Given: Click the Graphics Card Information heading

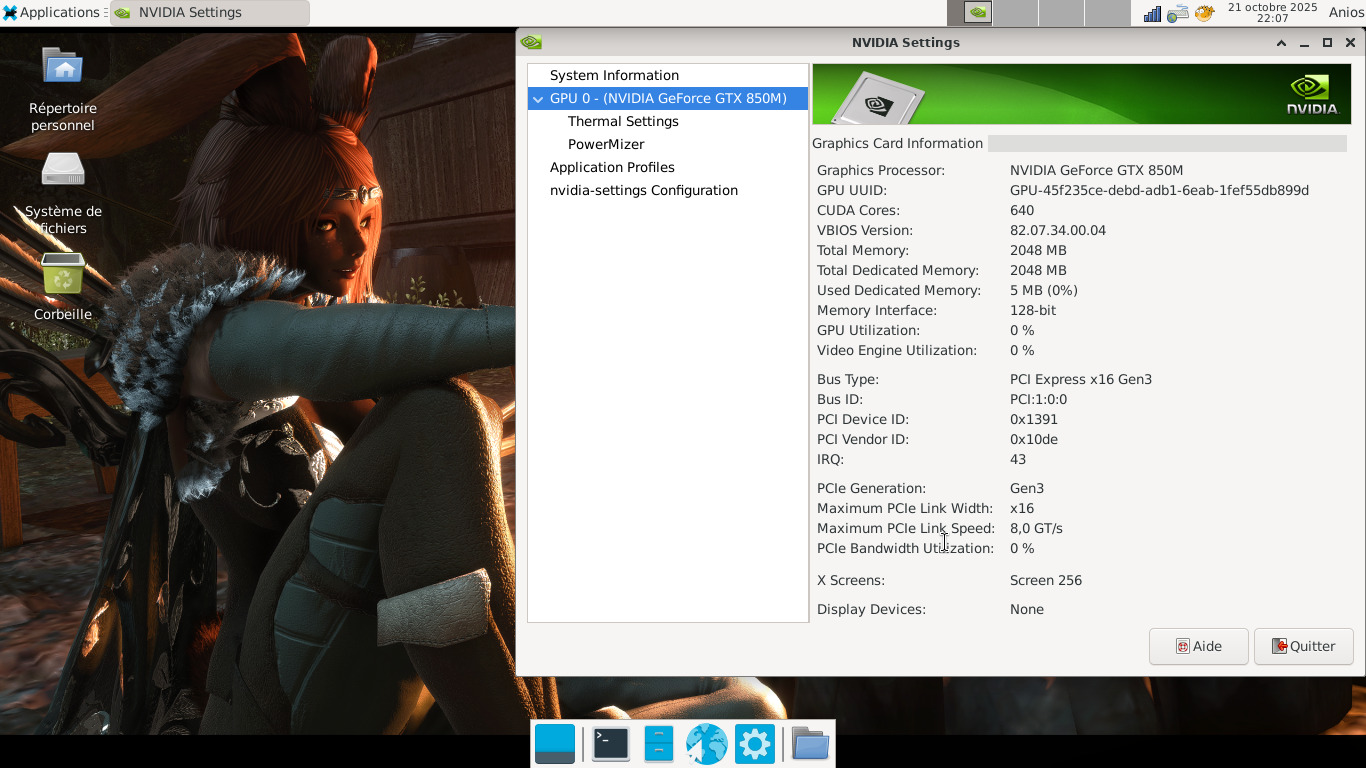Looking at the screenshot, I should (898, 143).
